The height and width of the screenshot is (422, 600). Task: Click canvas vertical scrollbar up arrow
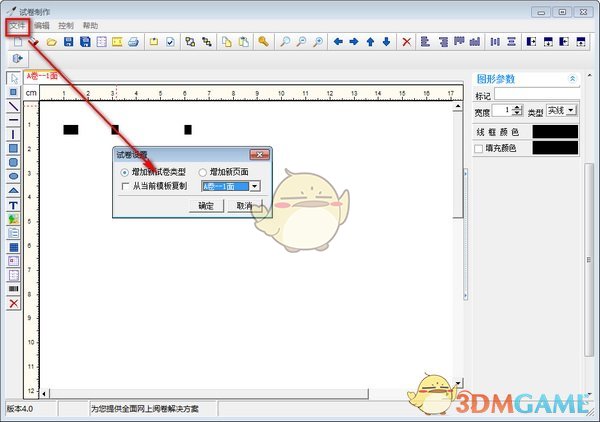coord(458,106)
